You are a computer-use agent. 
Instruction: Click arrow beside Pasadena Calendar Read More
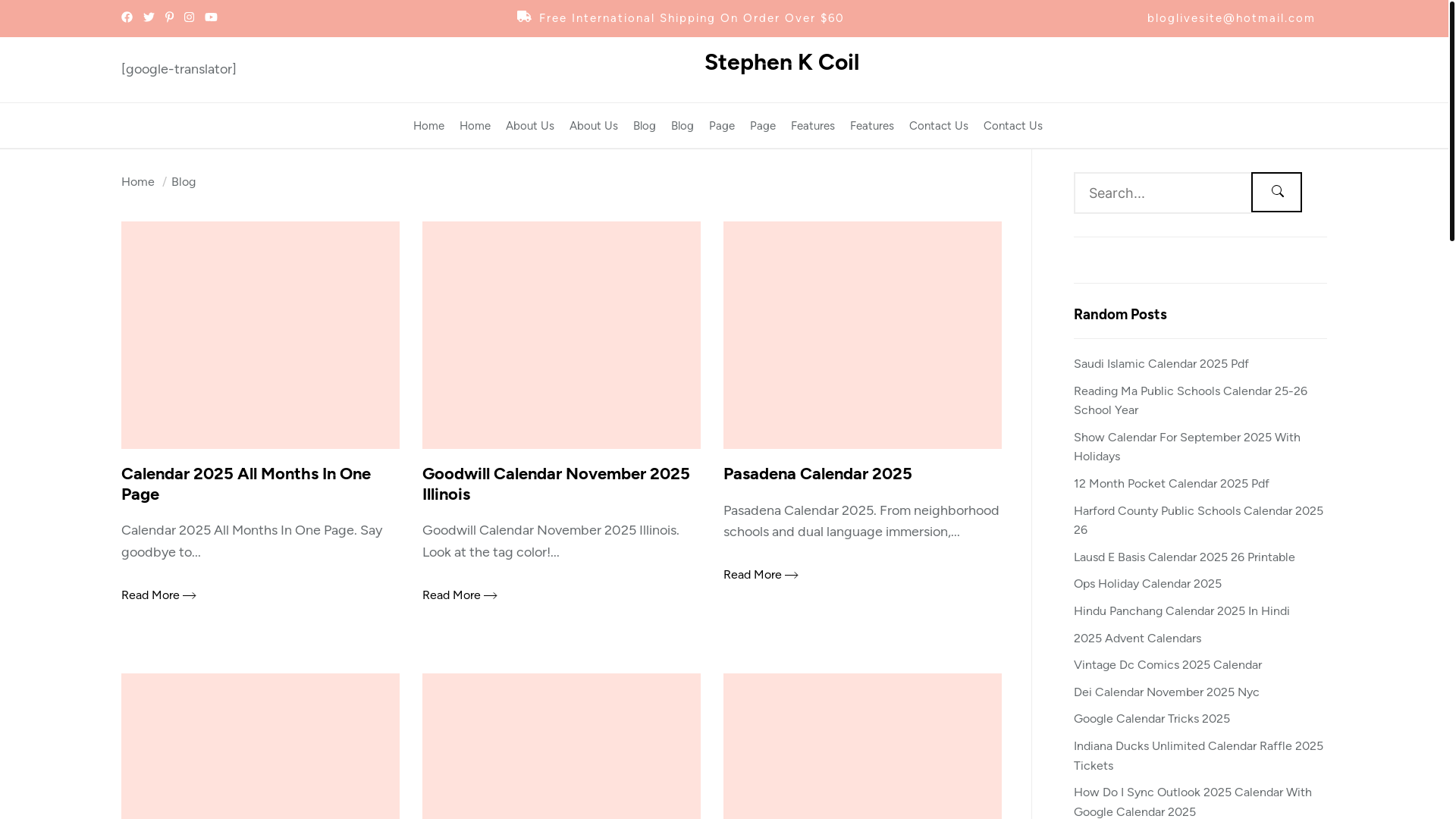[792, 576]
